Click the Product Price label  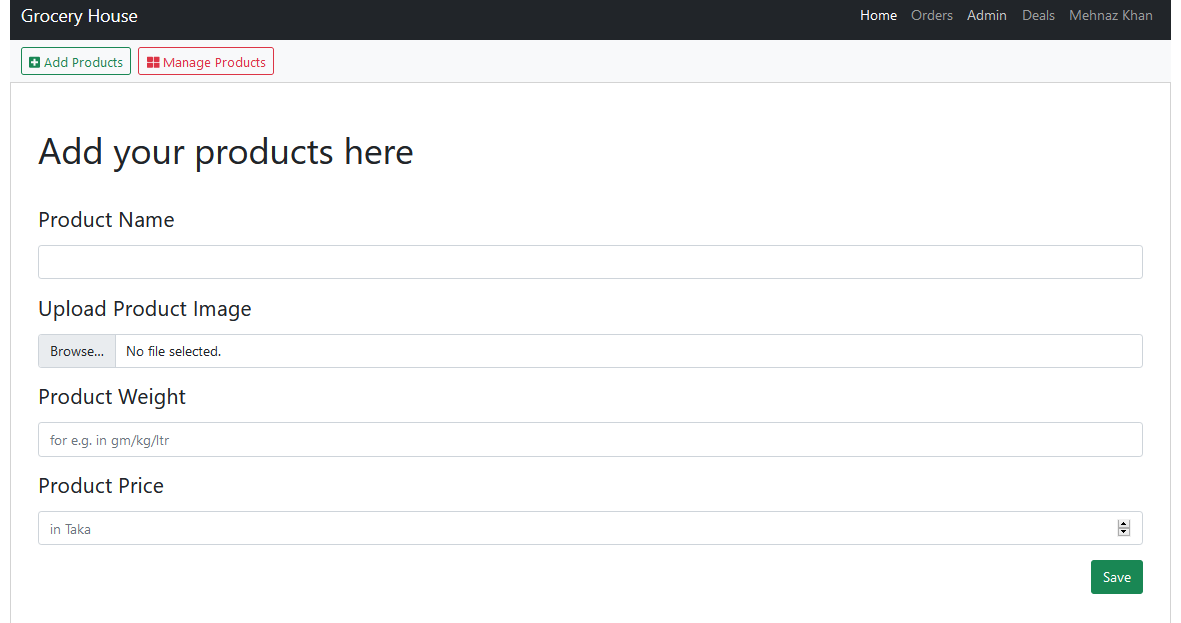click(x=101, y=486)
